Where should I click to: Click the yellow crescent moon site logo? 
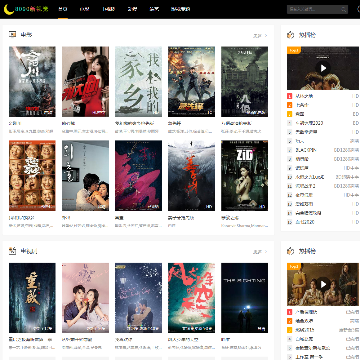coord(9,9)
